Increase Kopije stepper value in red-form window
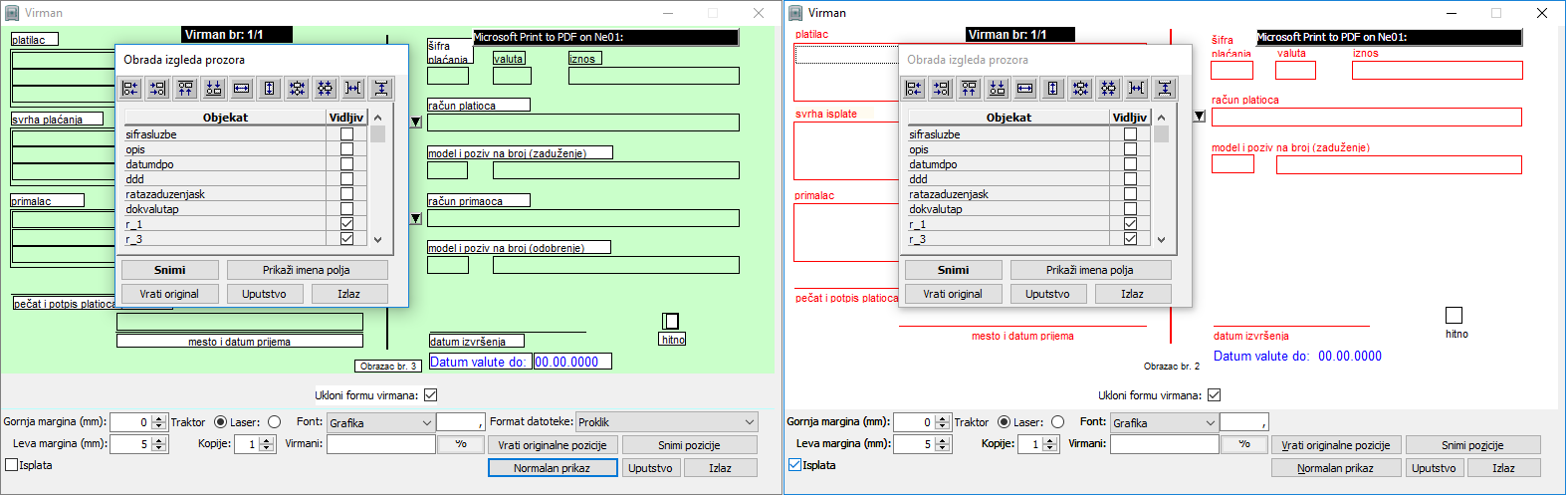The width and height of the screenshot is (1568, 495). point(1050,440)
